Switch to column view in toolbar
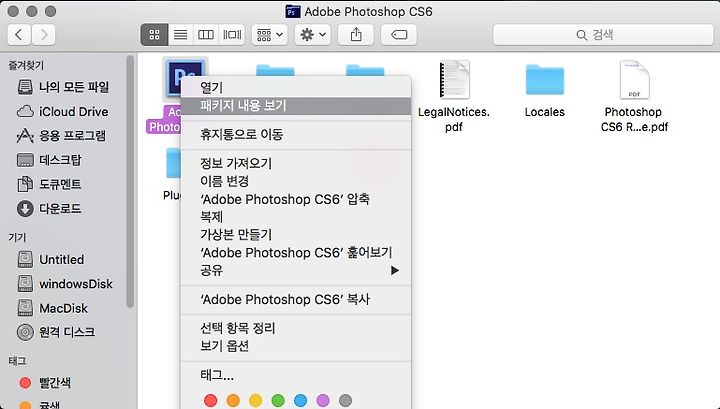The height and width of the screenshot is (409, 720). tap(205, 35)
